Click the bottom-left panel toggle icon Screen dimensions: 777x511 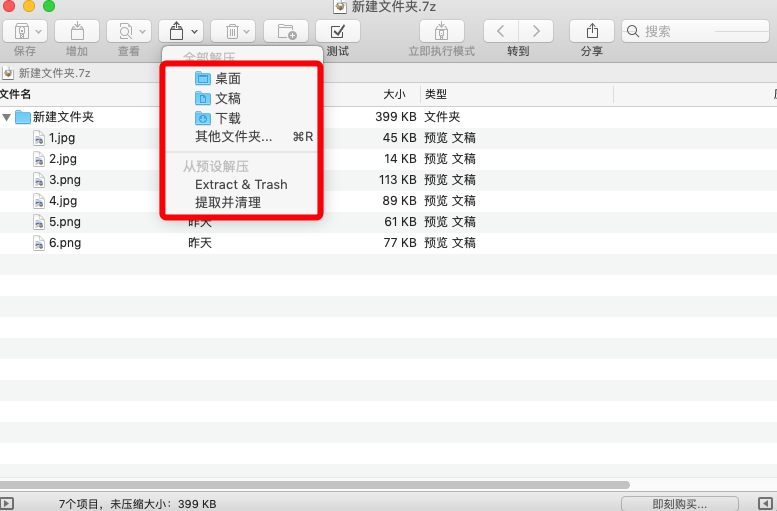[6, 504]
